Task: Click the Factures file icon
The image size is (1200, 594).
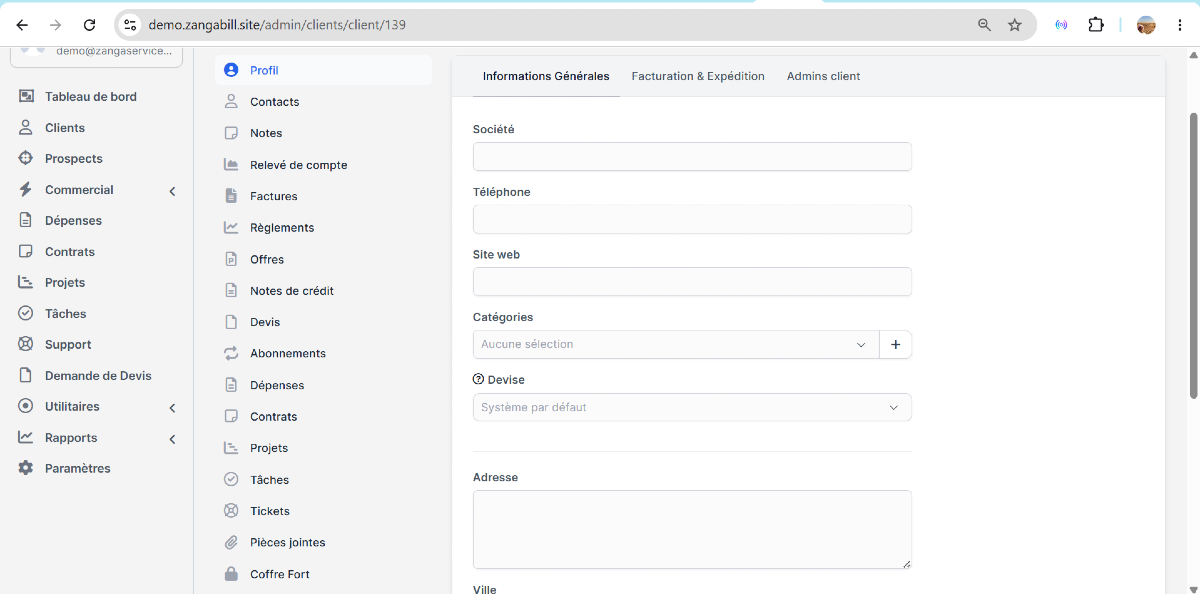Action: [x=231, y=196]
